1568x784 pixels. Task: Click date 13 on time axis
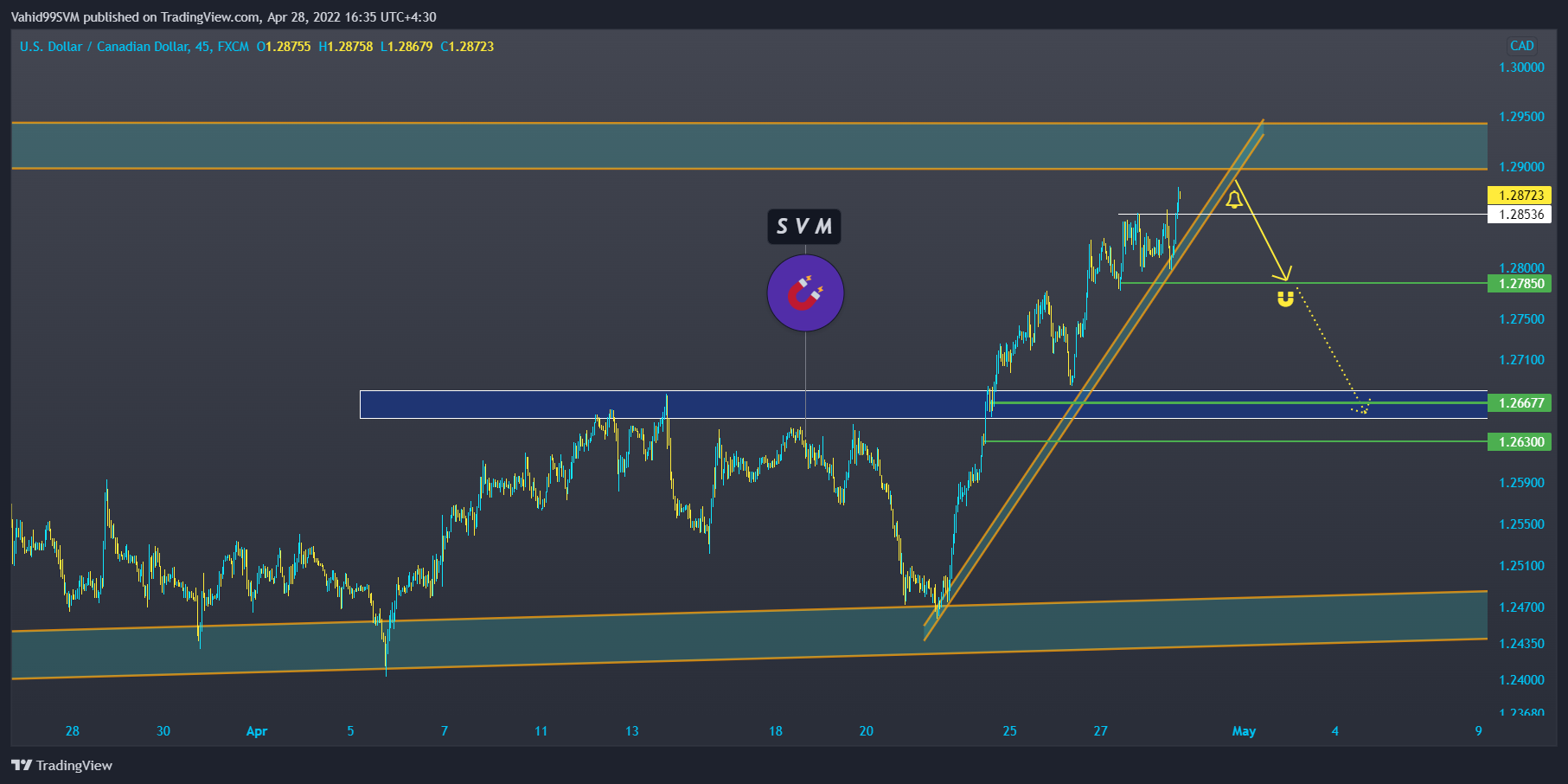pos(632,731)
